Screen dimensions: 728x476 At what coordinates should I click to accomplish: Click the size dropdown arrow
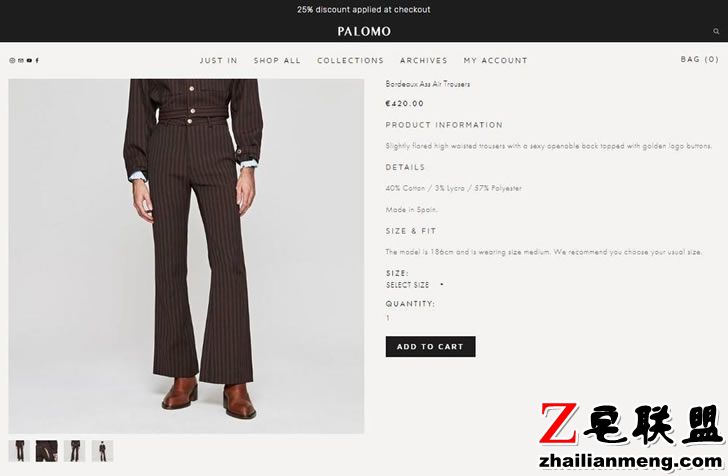(442, 284)
